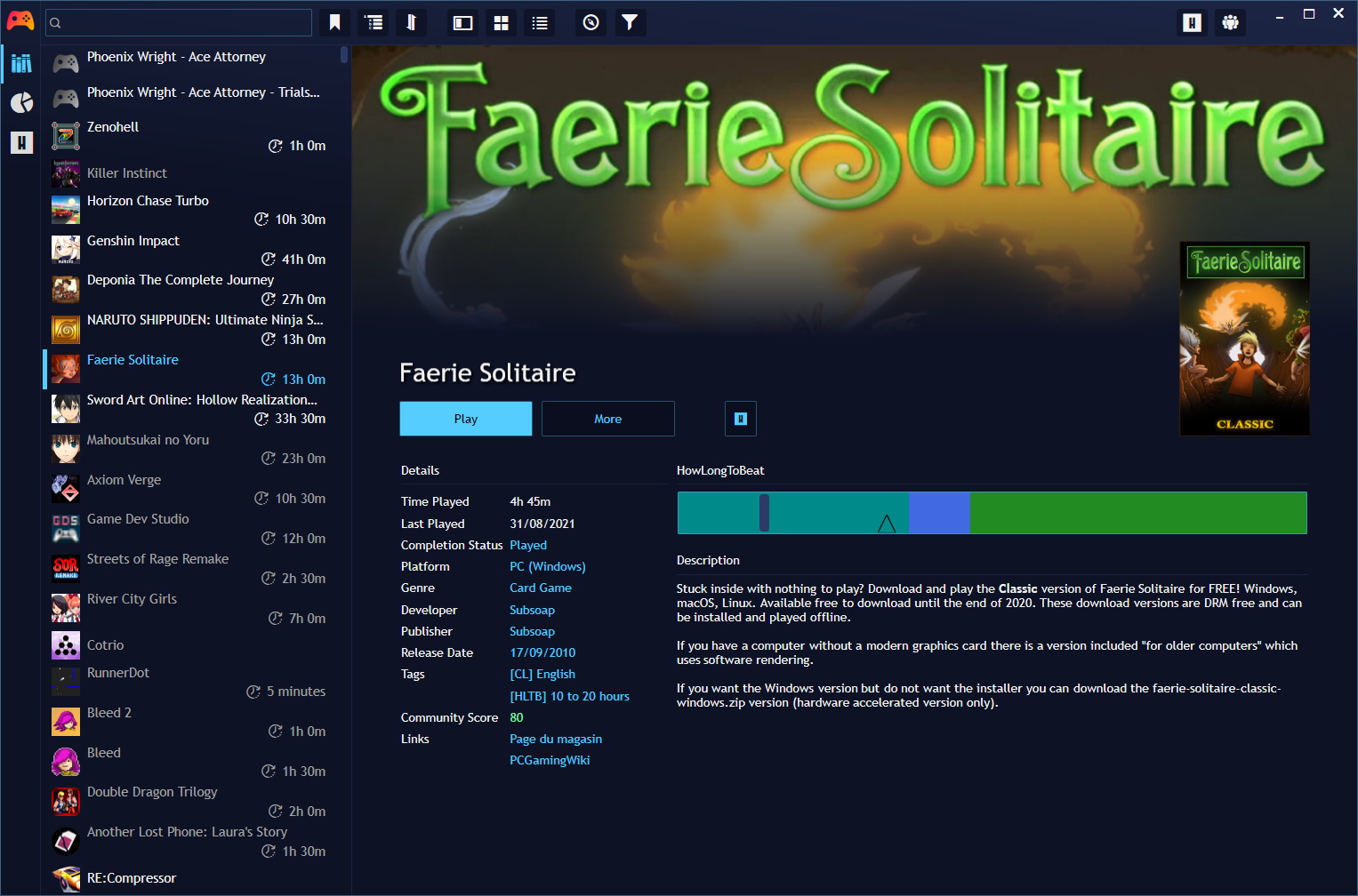Open the Page du magasin link

tap(556, 739)
